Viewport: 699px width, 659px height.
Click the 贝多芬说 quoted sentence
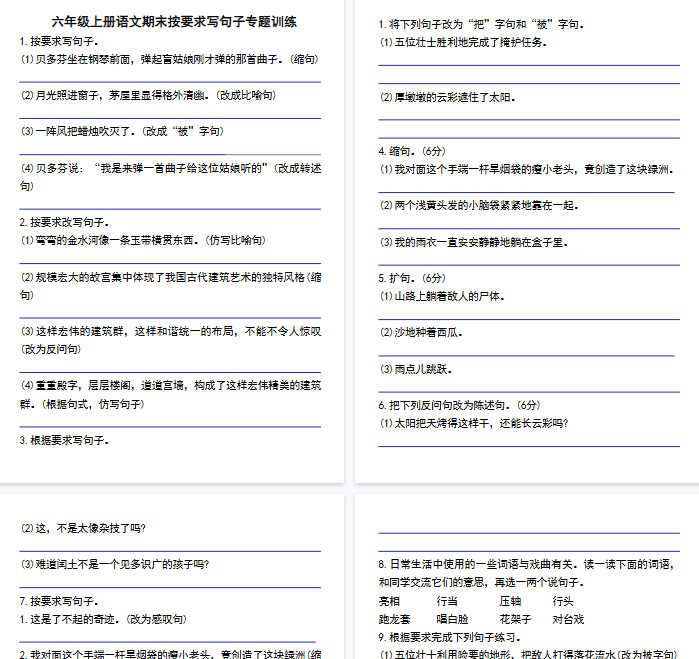171,177
